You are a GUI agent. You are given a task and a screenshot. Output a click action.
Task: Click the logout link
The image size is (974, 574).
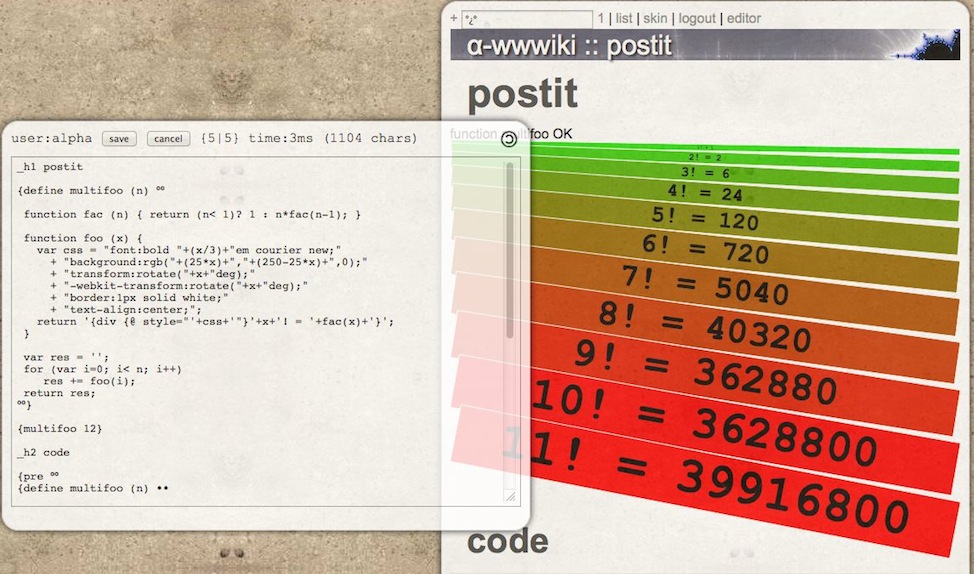[x=697, y=18]
